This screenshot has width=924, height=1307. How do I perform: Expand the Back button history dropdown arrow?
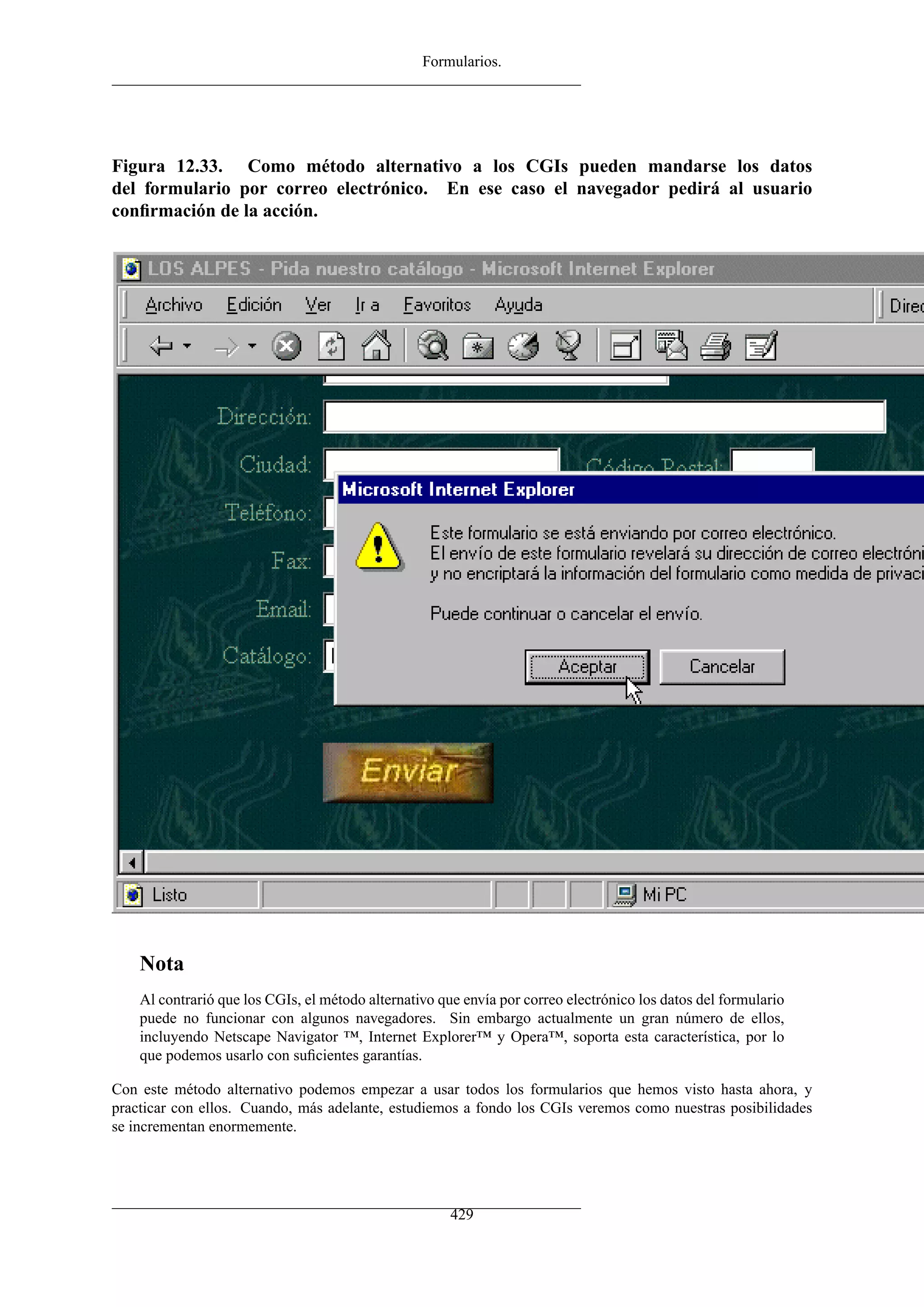tap(187, 346)
